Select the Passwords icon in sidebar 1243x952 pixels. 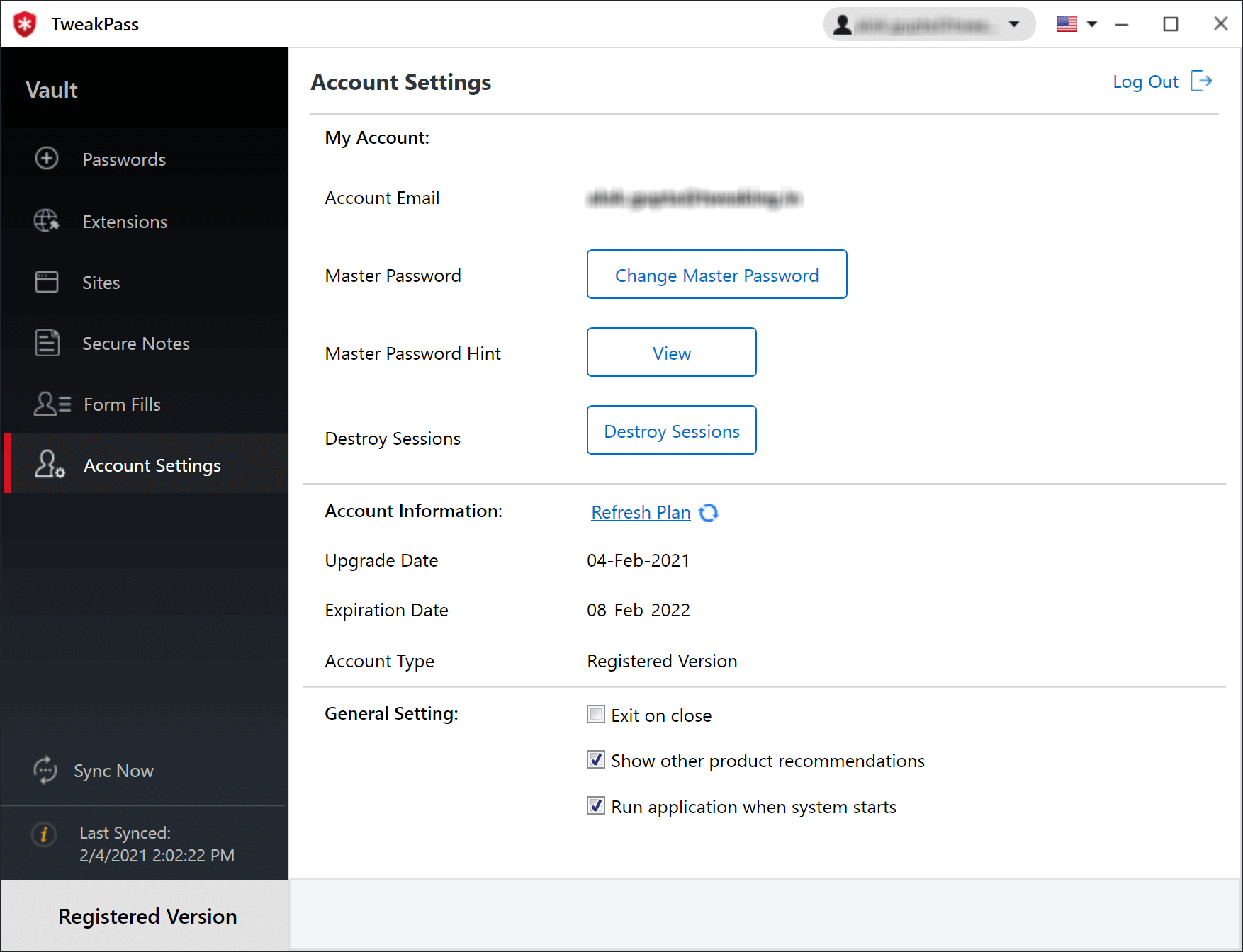click(46, 159)
